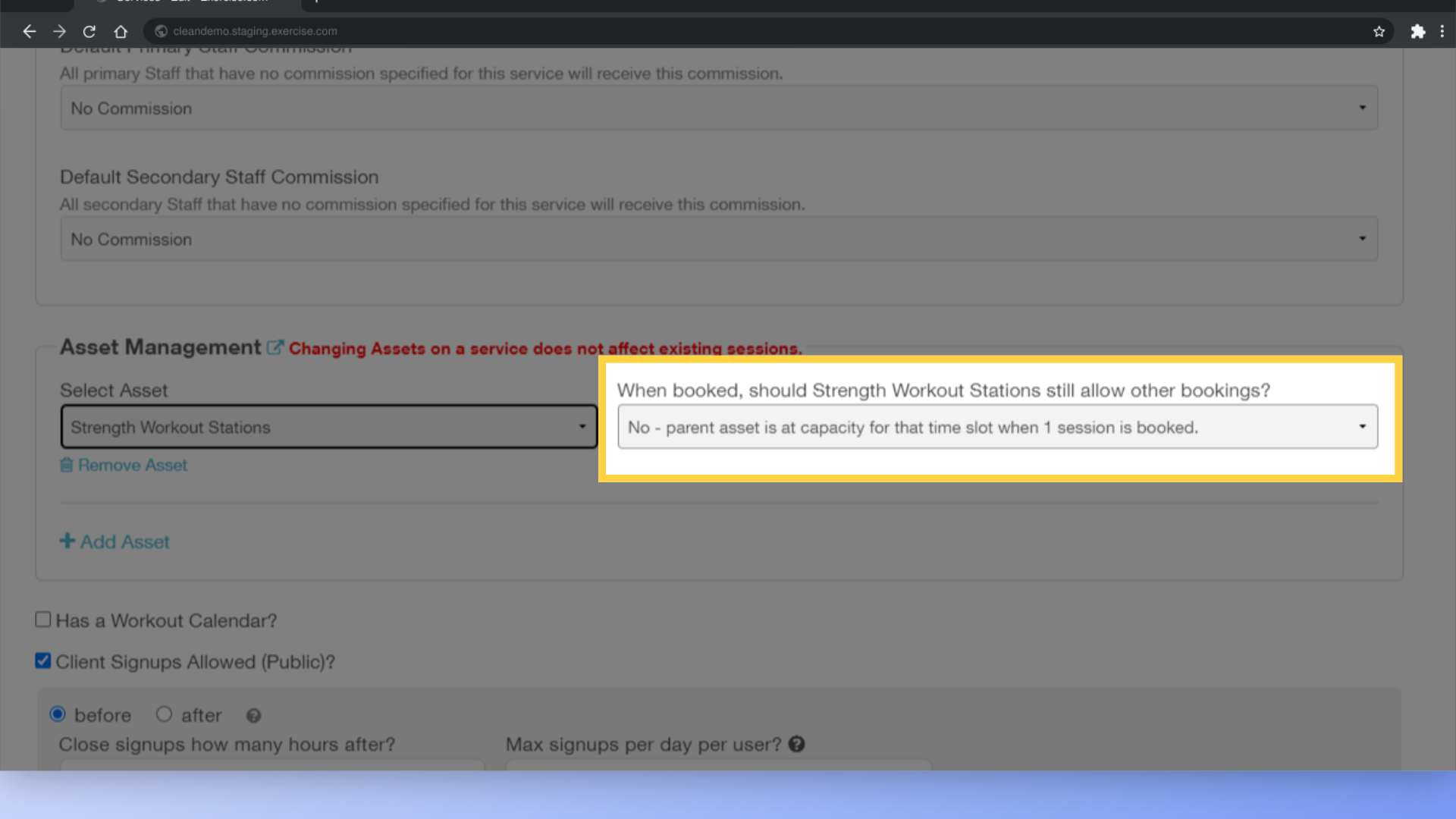
Task: Click the browser bookmark star icon
Action: click(x=1379, y=31)
